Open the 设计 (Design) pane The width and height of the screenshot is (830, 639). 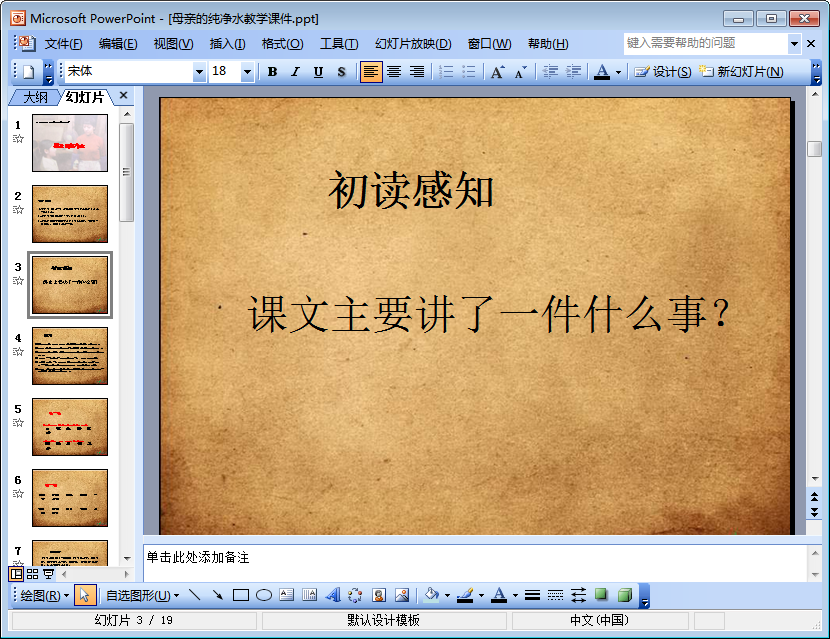point(663,71)
